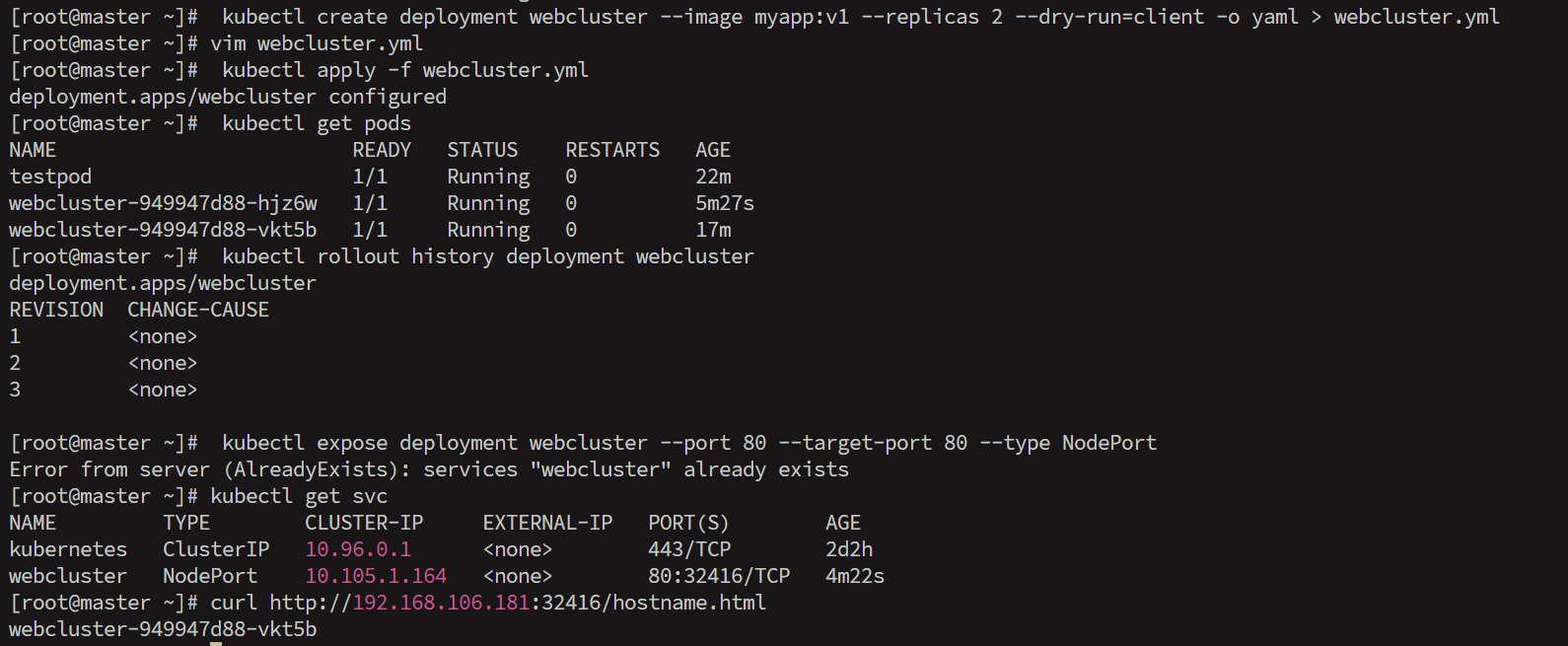Click the testpod row name

50,177
